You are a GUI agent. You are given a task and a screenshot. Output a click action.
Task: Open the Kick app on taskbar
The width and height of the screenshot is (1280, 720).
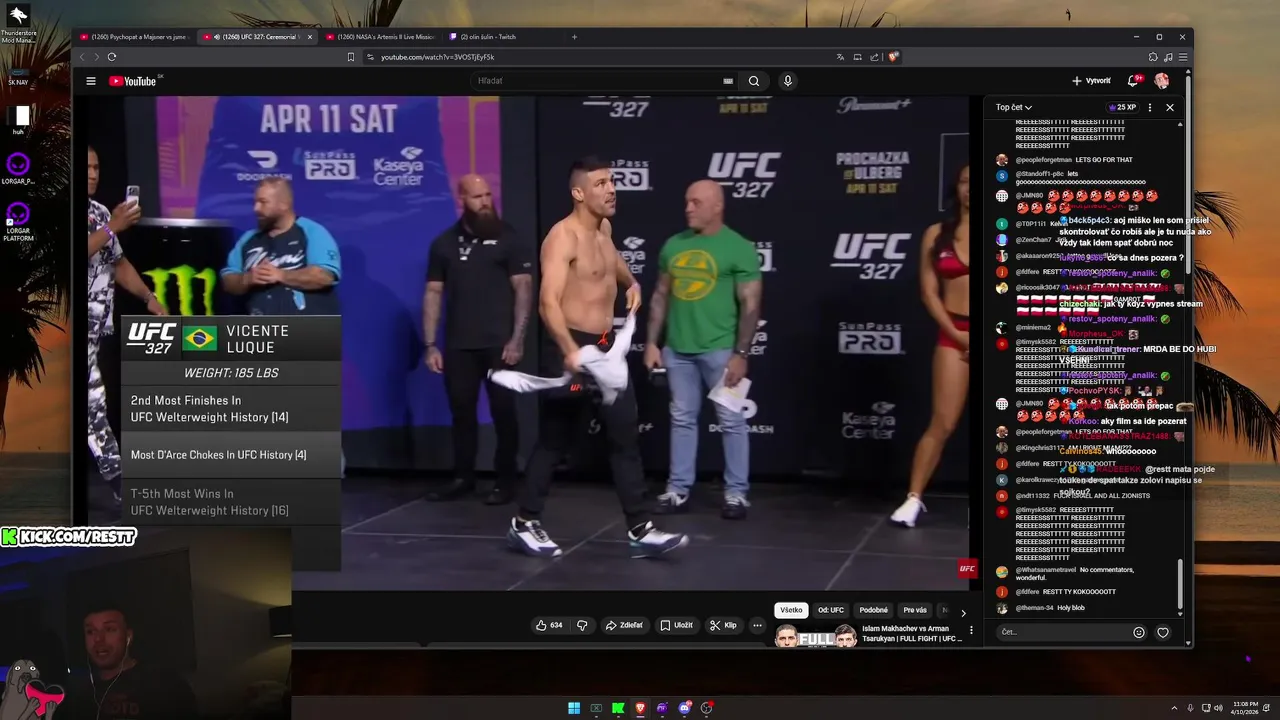click(x=618, y=708)
